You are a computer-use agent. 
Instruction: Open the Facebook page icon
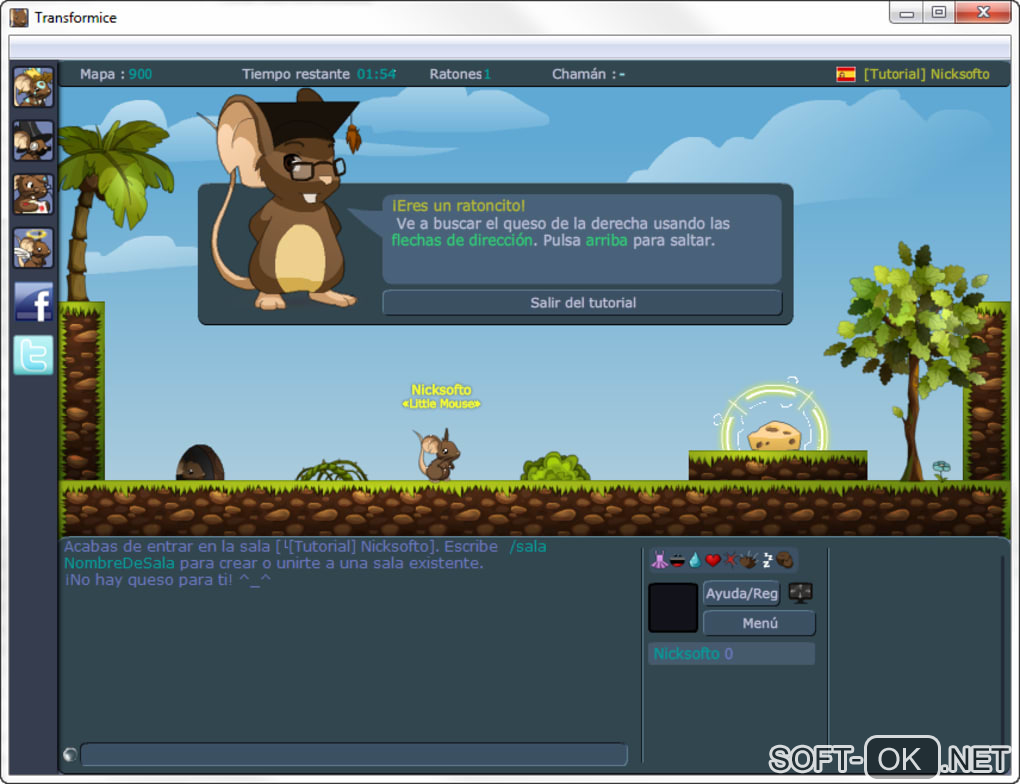point(33,301)
